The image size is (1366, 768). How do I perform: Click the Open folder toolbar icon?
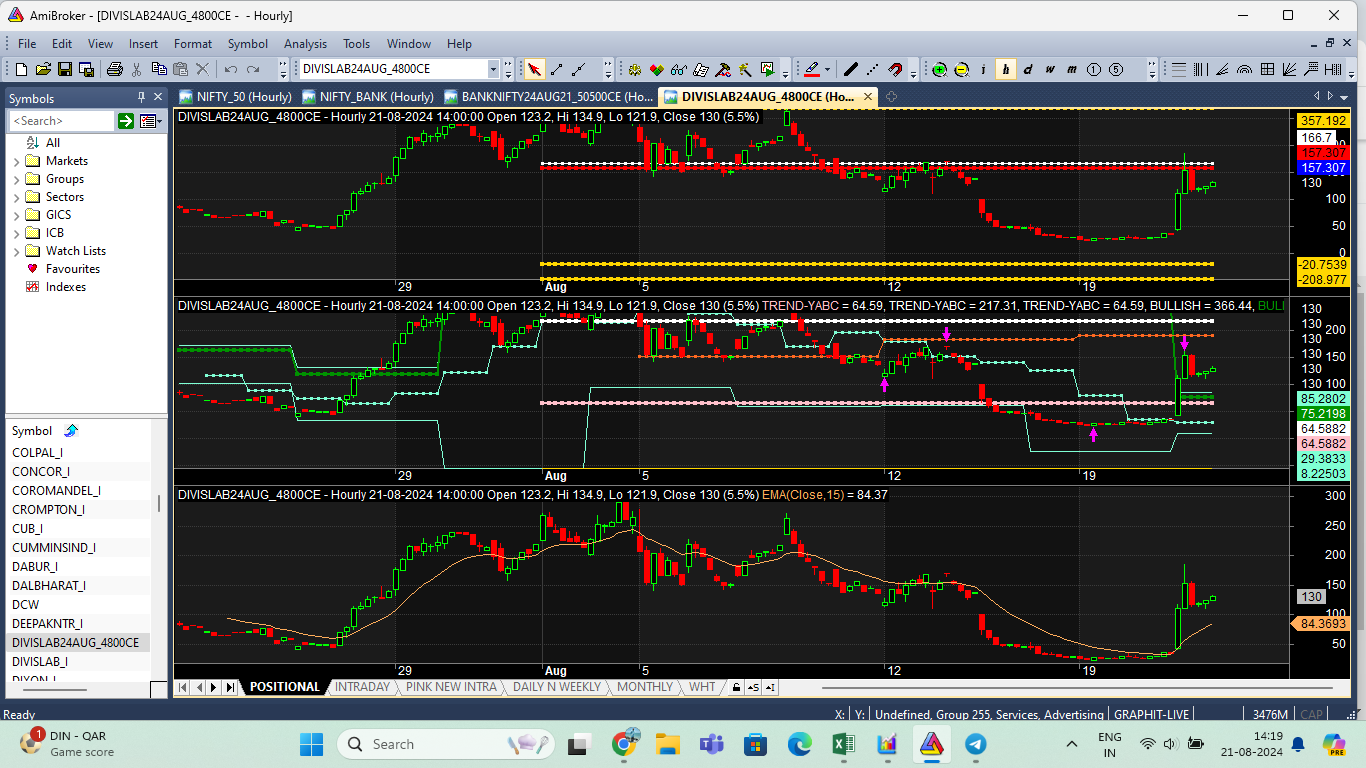click(x=43, y=69)
